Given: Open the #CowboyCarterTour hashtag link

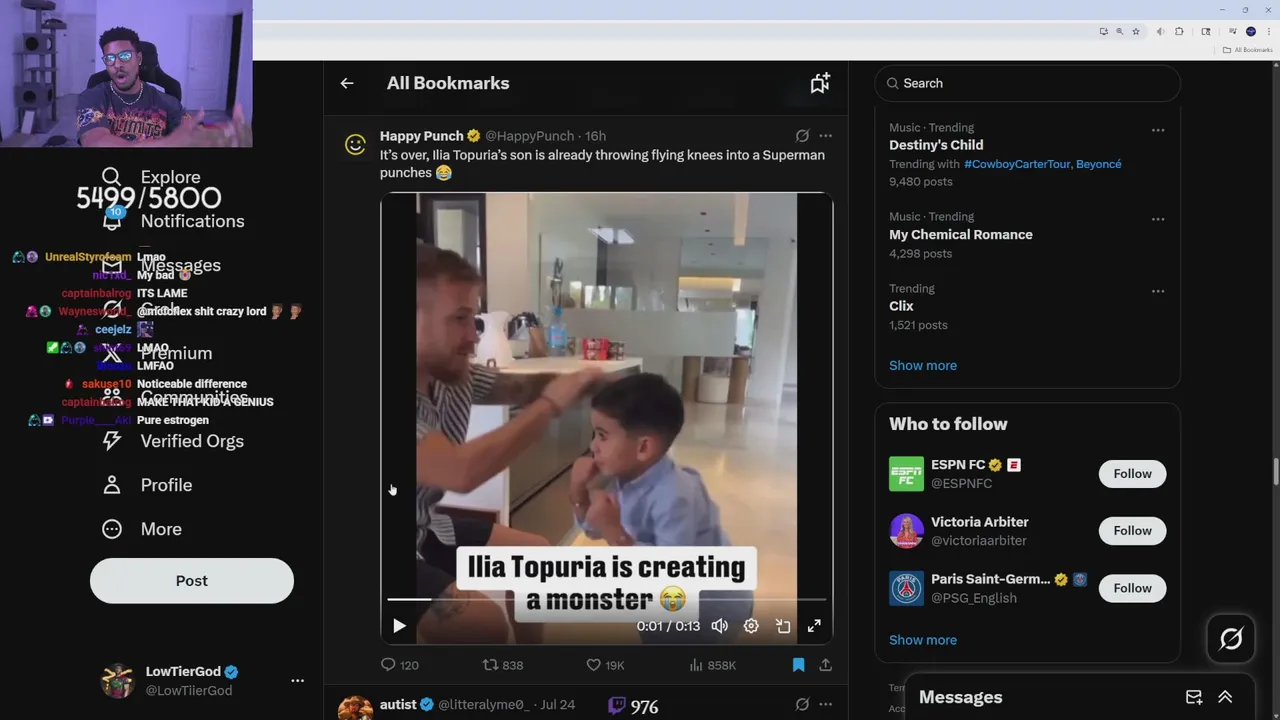Looking at the screenshot, I should click(x=1017, y=164).
